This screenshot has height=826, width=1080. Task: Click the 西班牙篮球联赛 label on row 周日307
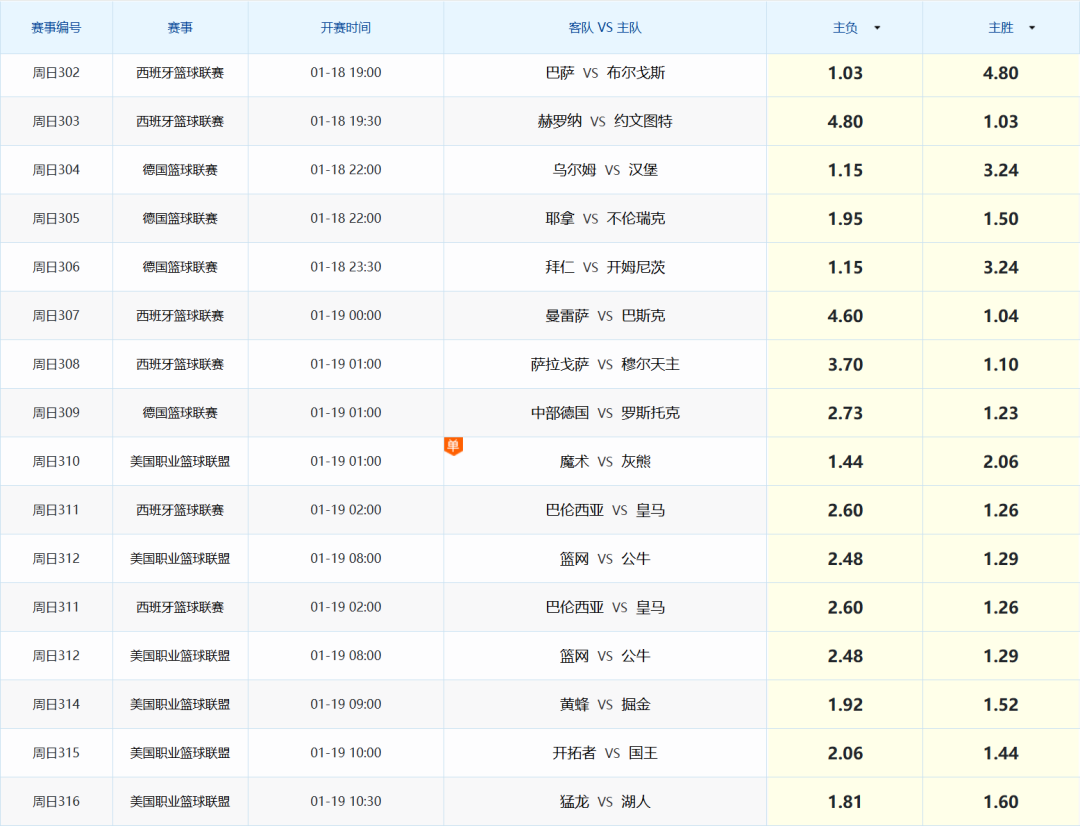[180, 315]
